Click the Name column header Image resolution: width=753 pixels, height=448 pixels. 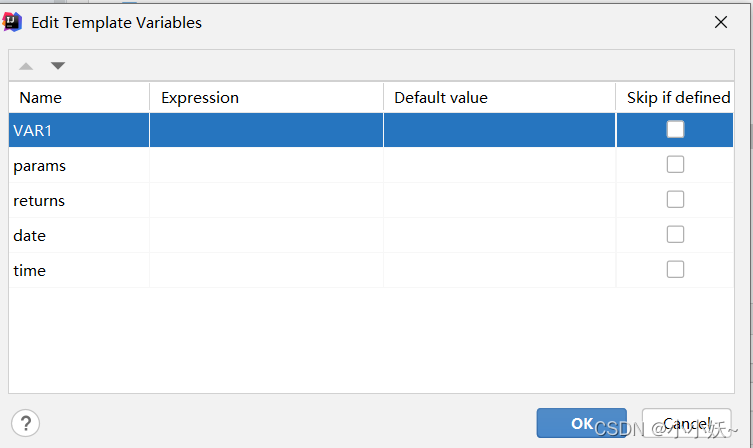point(78,97)
